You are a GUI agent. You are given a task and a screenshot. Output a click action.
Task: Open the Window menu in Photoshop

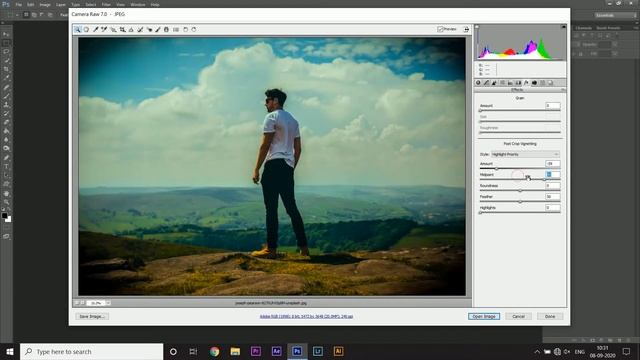pyautogui.click(x=138, y=4)
